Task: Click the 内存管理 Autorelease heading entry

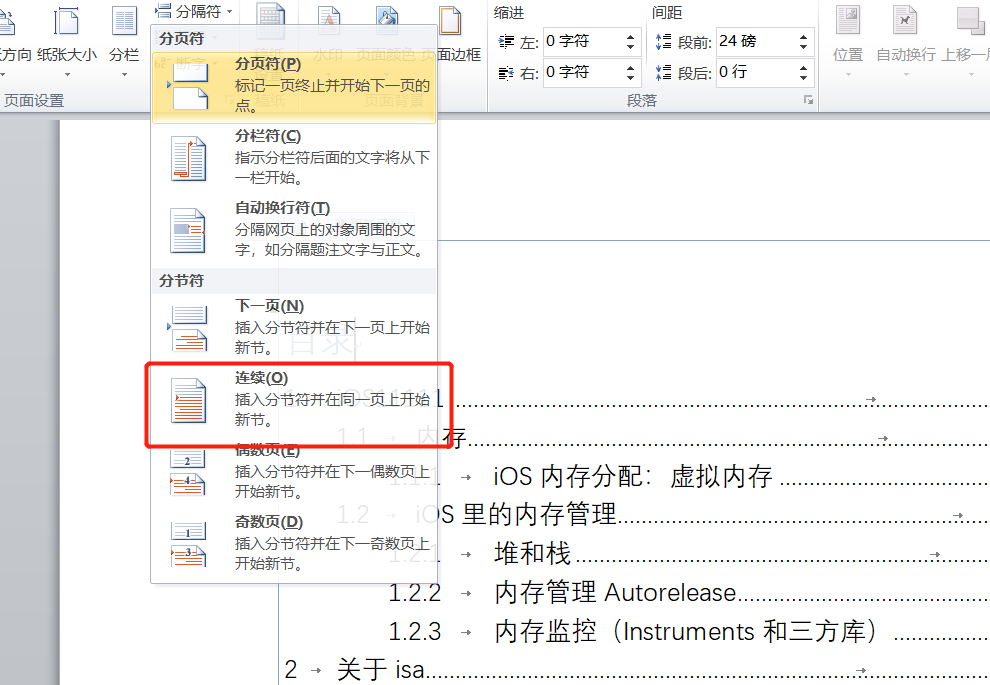Action: pos(615,593)
